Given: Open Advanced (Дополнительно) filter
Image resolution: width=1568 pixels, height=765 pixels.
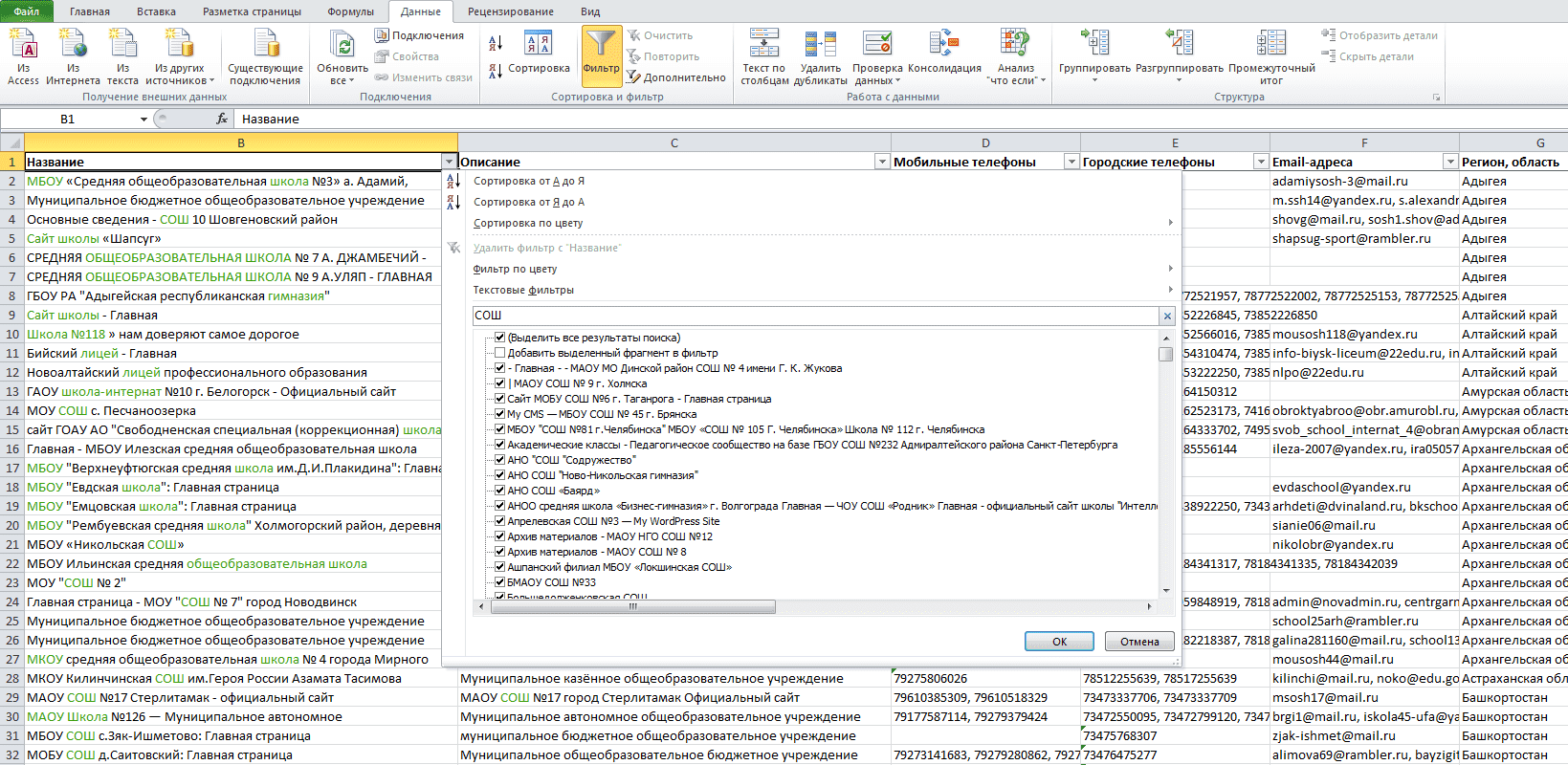Looking at the screenshot, I should pos(675,77).
